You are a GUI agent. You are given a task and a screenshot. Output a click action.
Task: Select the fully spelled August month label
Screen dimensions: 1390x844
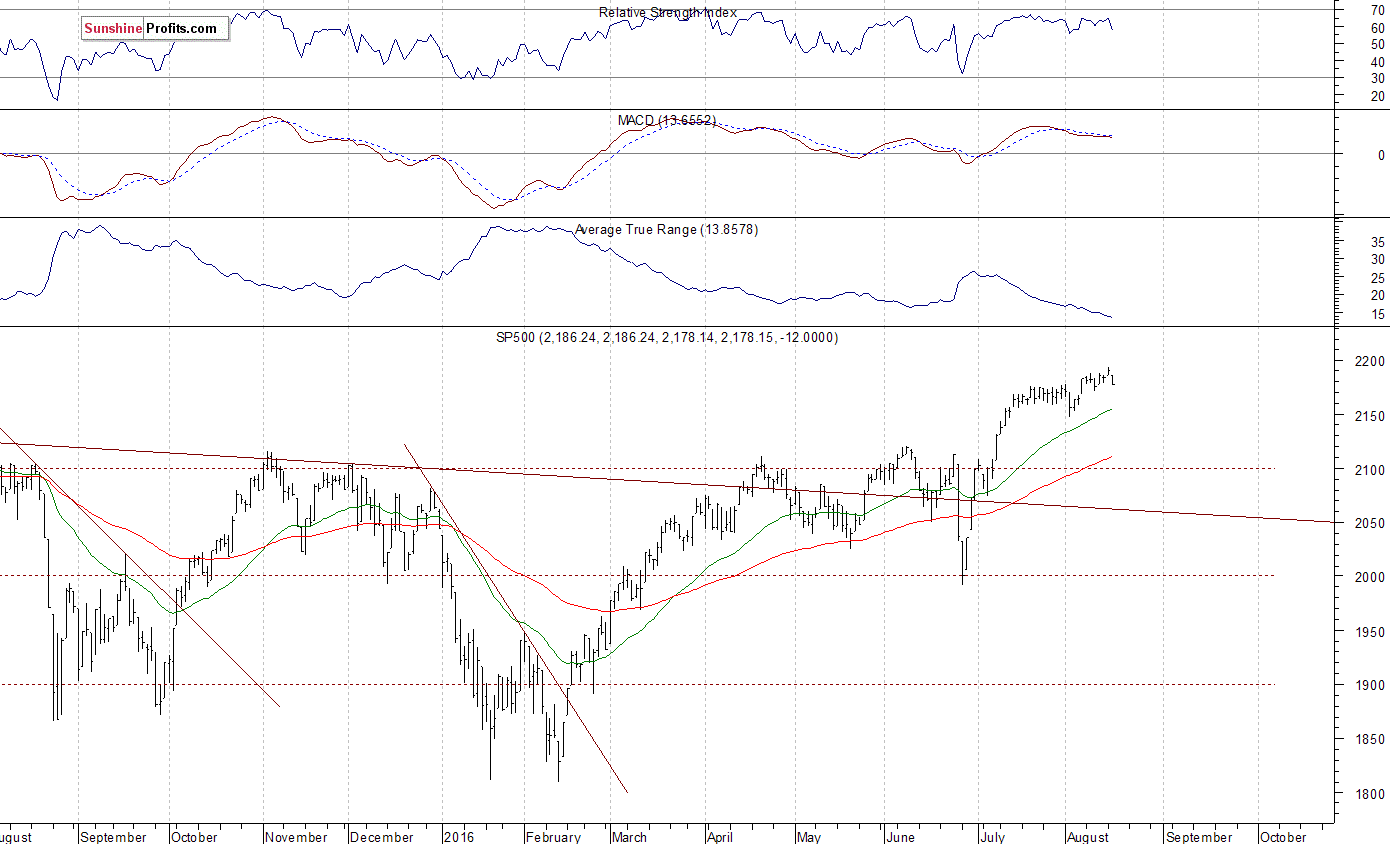(x=1088, y=837)
